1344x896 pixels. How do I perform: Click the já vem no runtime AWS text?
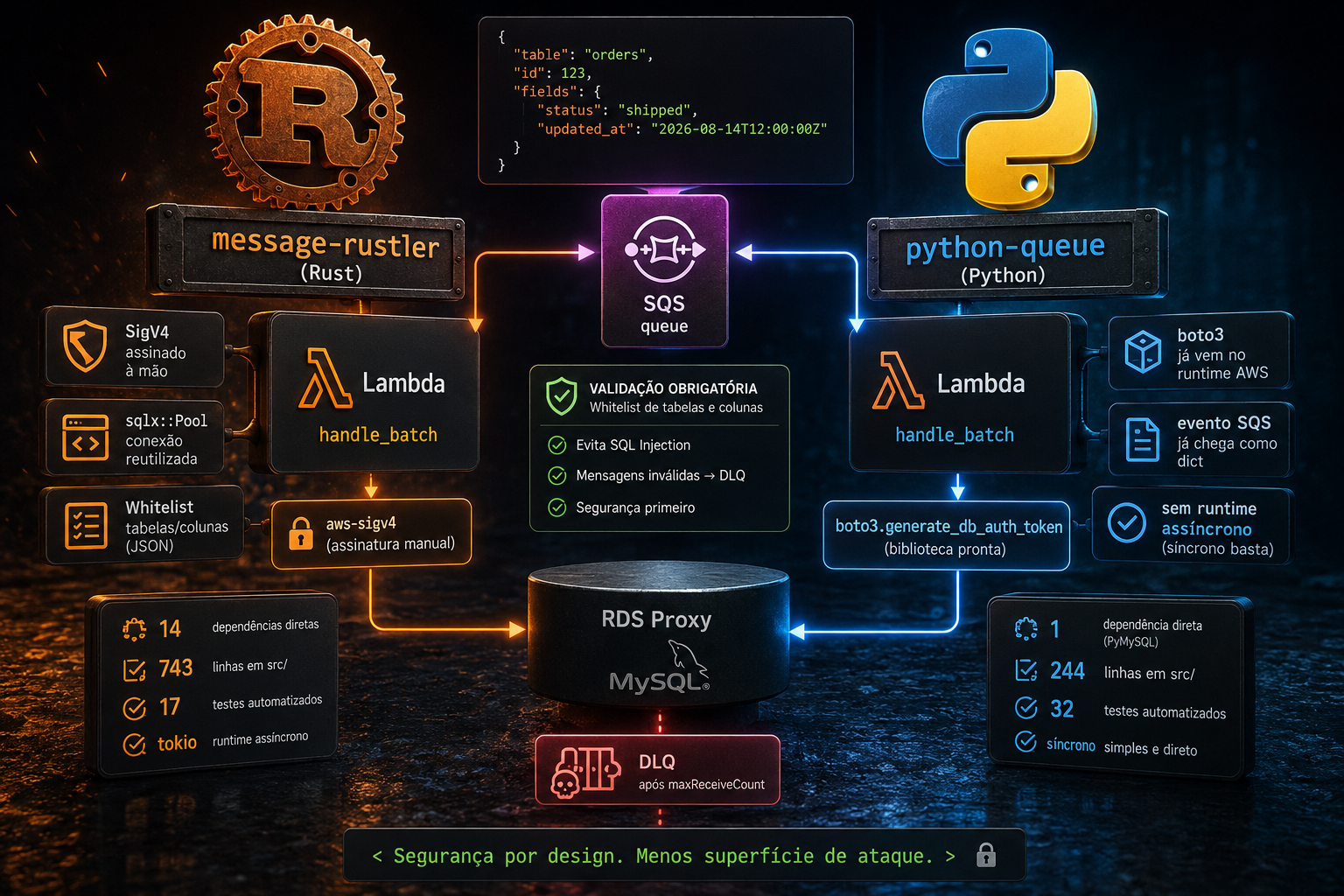(x=1222, y=364)
